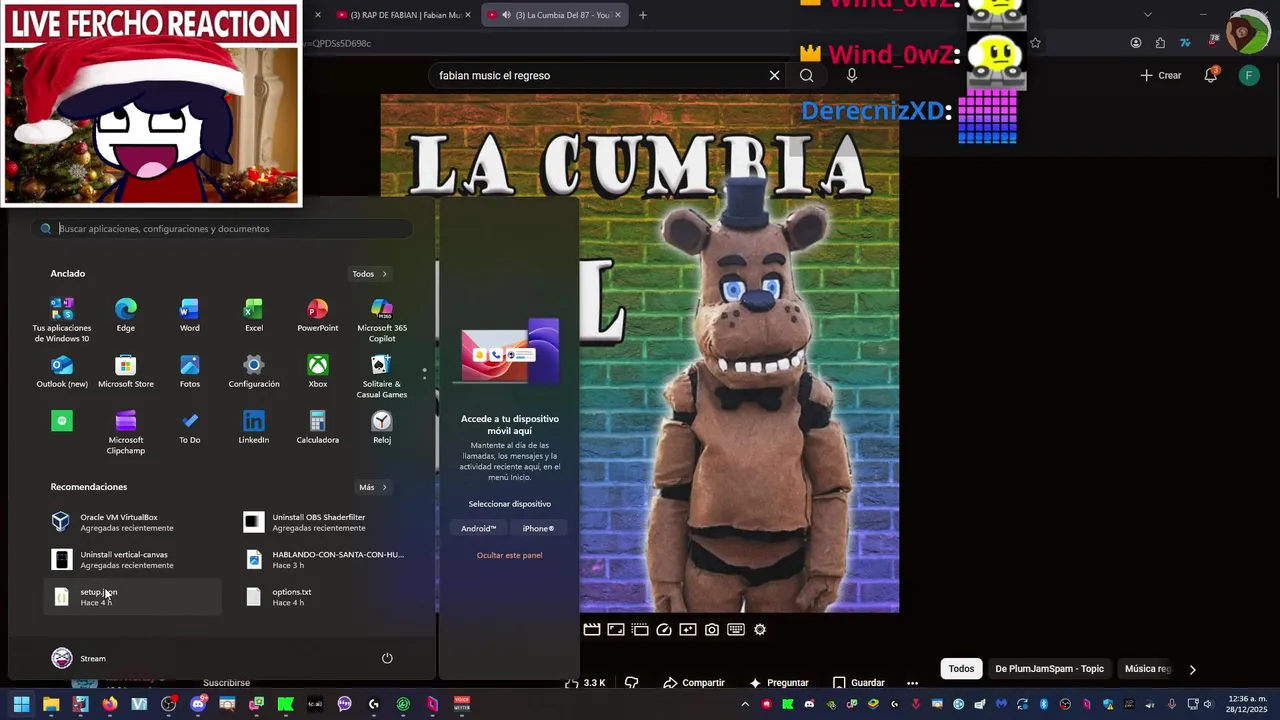
Task: Click the YouTube search magnifier button
Action: 807,75
